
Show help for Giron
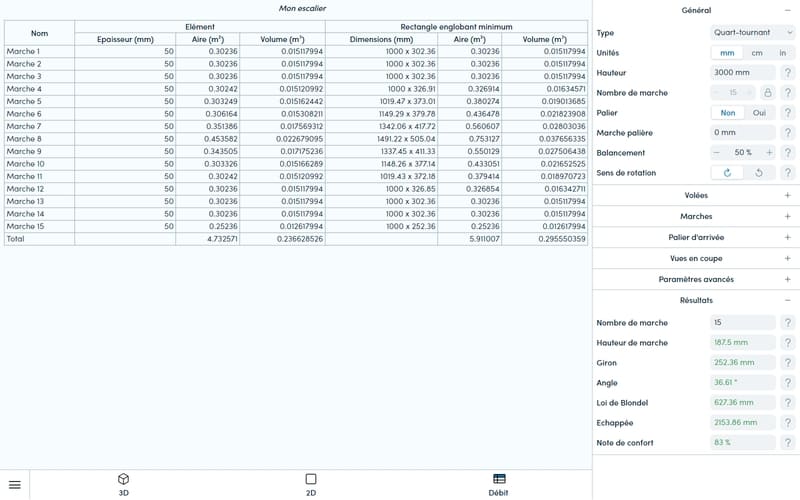pyautogui.click(x=788, y=362)
